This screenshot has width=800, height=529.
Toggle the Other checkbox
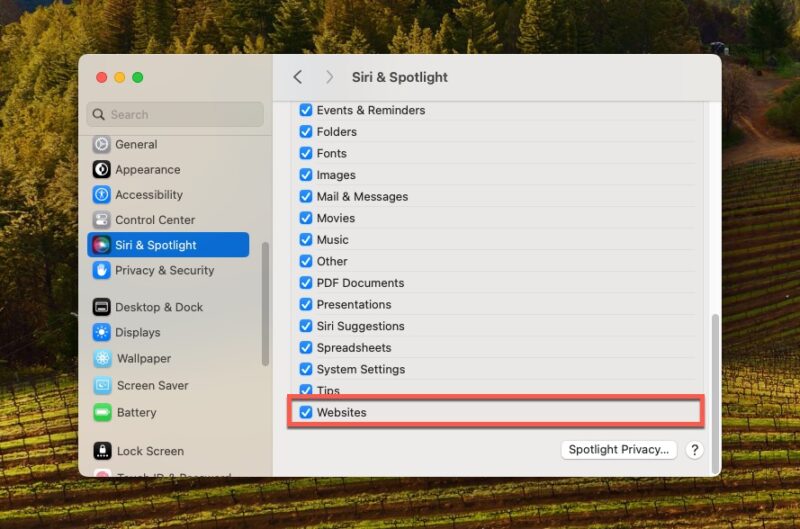point(306,261)
